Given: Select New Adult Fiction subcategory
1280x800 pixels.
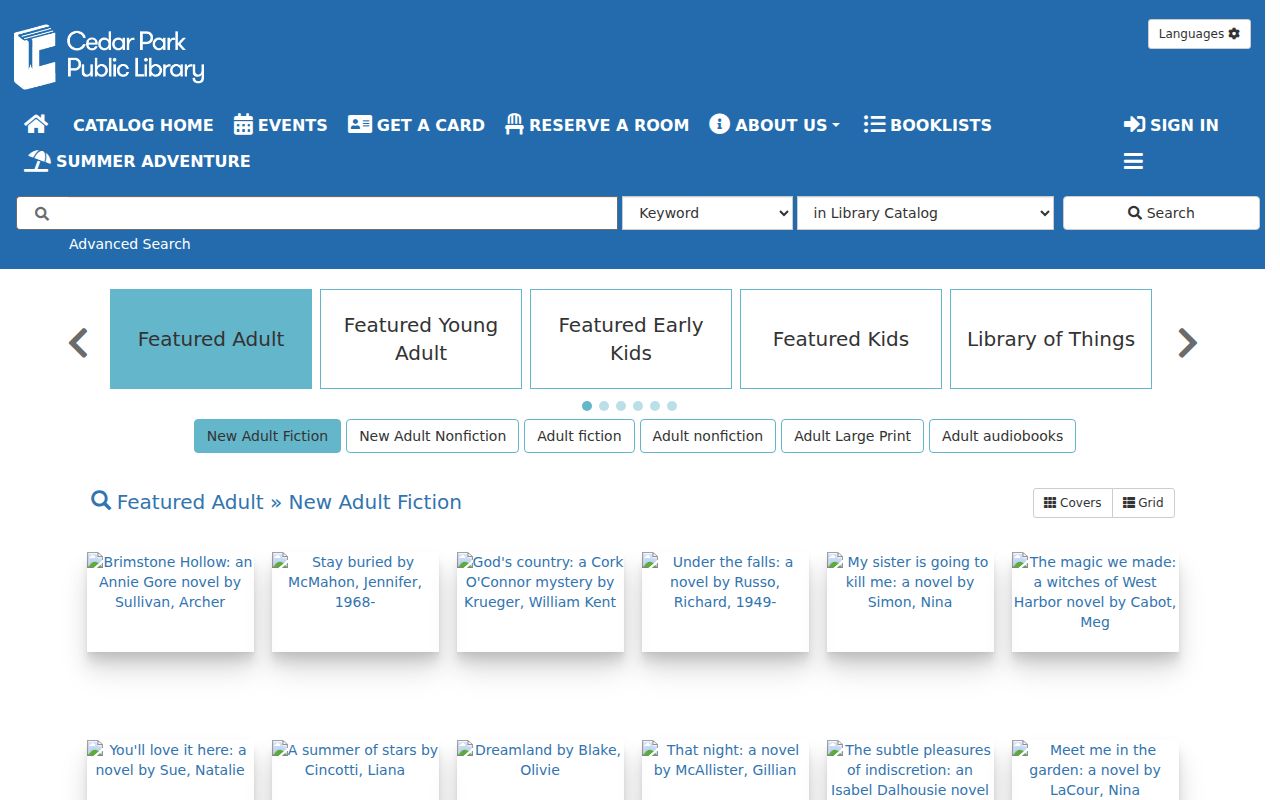Looking at the screenshot, I should point(267,436).
